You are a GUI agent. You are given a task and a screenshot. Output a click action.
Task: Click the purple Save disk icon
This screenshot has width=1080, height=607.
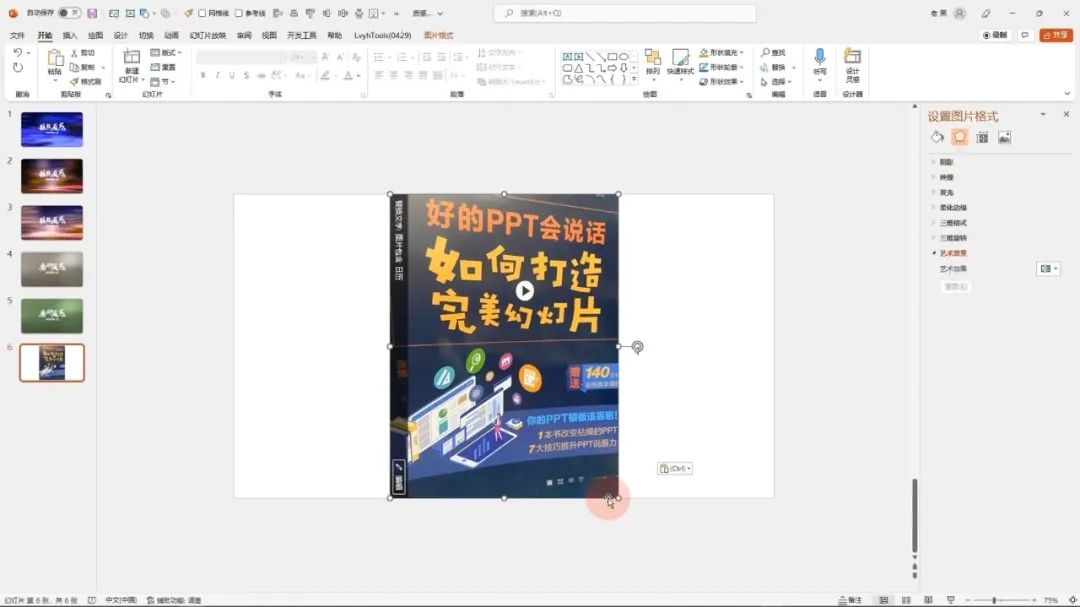(x=92, y=13)
